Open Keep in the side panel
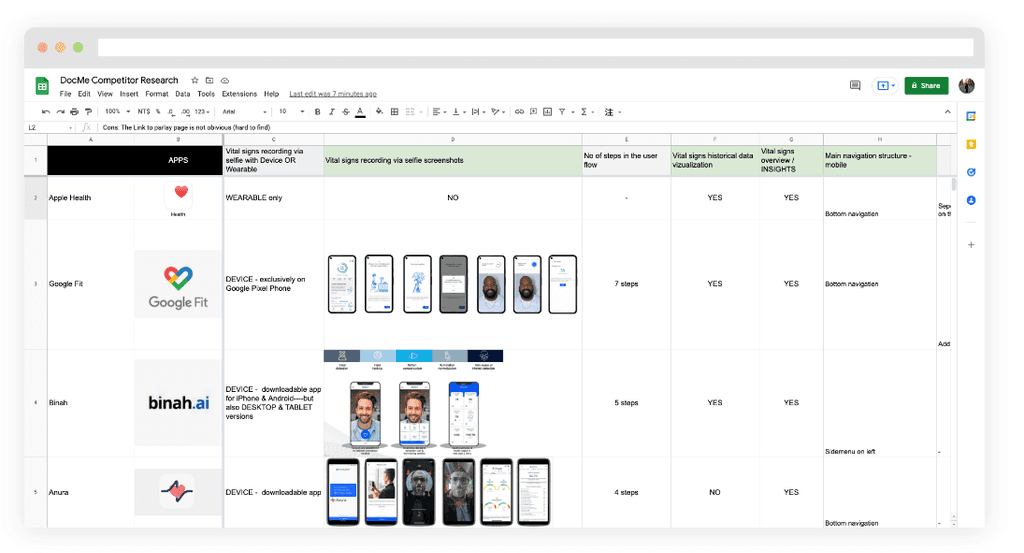Screen dimensions: 1024x553 971,144
